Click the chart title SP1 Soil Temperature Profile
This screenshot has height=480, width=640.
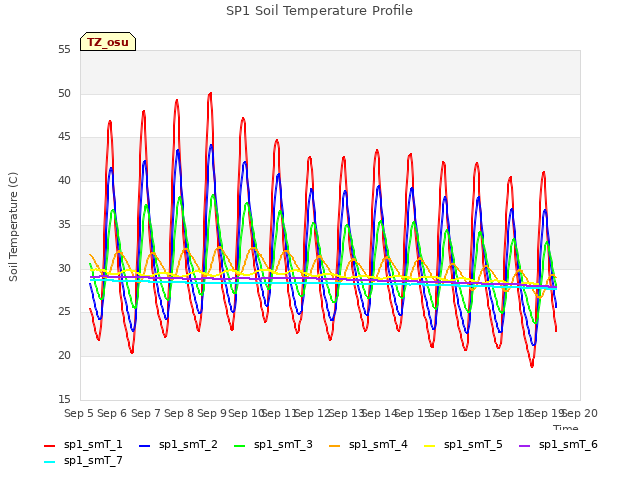[319, 11]
